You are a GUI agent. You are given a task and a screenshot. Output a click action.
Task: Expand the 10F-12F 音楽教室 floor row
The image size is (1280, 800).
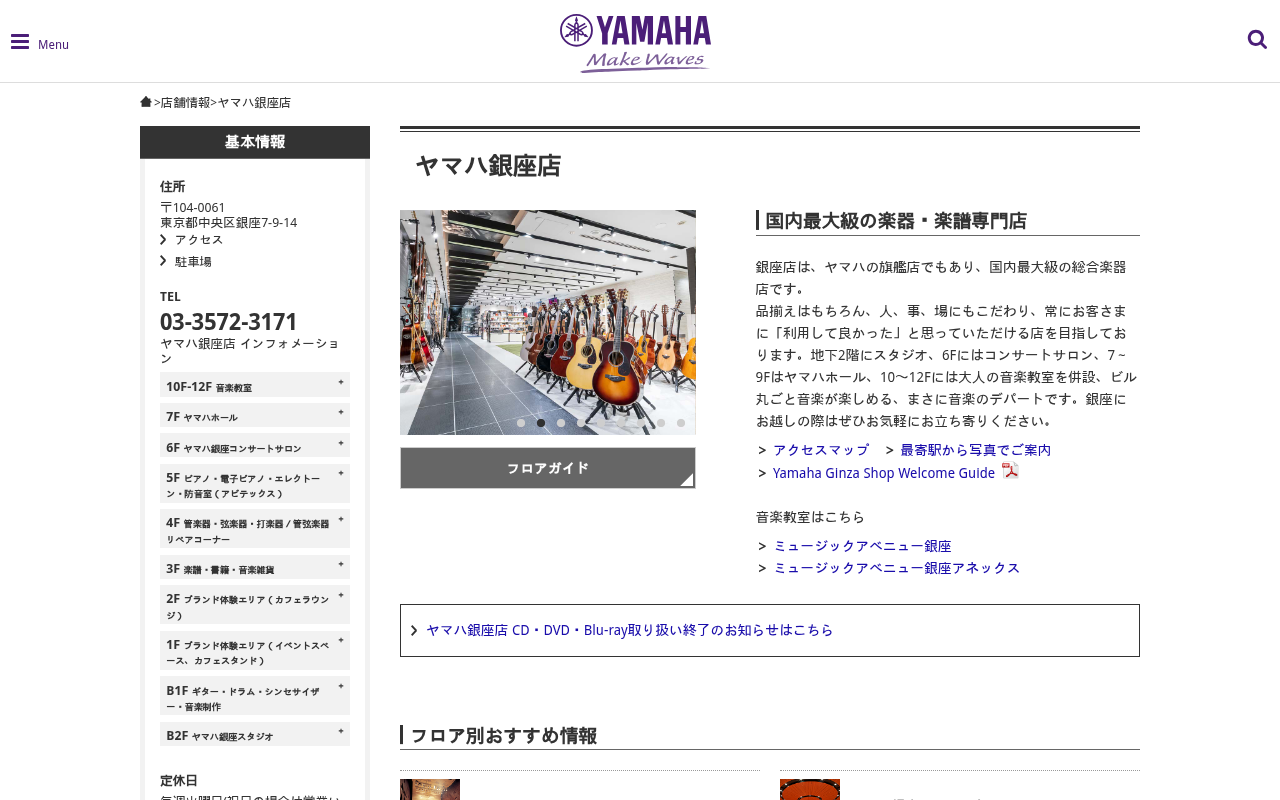(x=255, y=385)
